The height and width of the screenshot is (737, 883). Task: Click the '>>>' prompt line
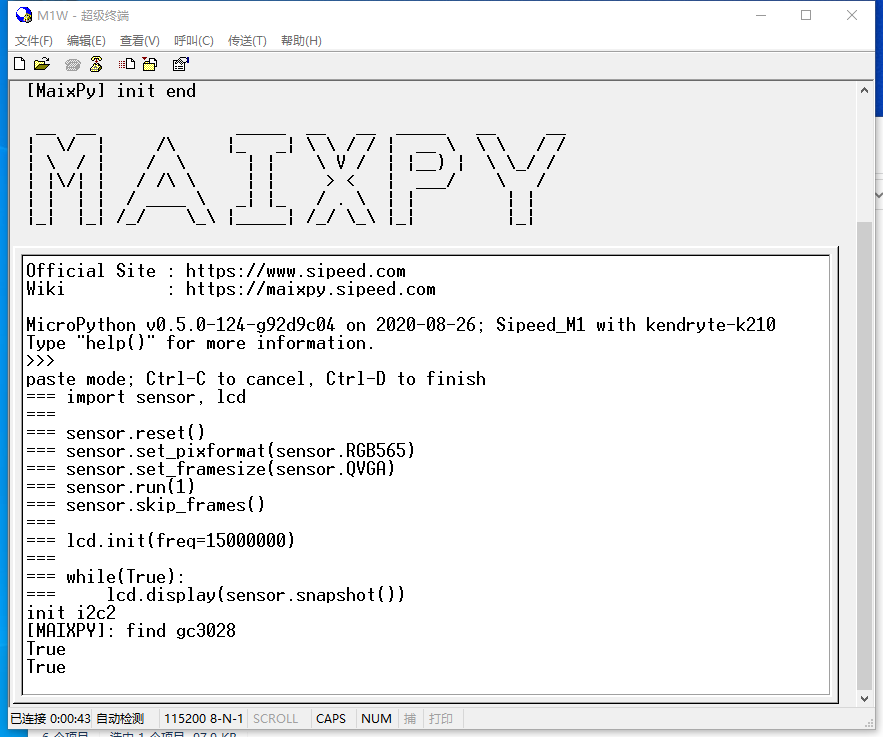pos(41,361)
